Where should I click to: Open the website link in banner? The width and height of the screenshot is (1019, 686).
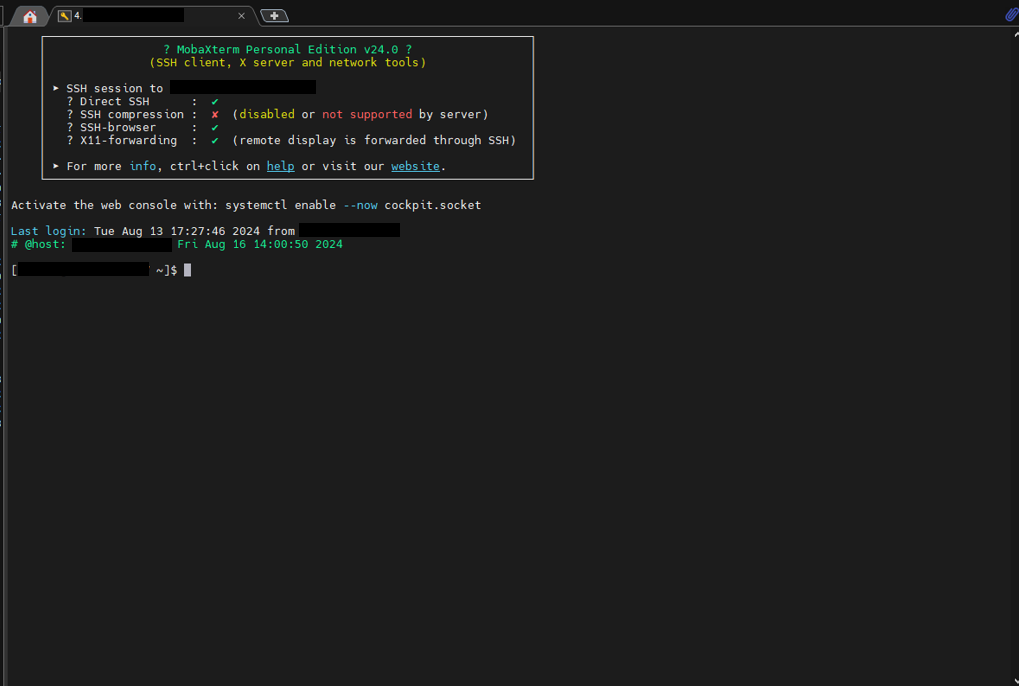pyautogui.click(x=415, y=166)
